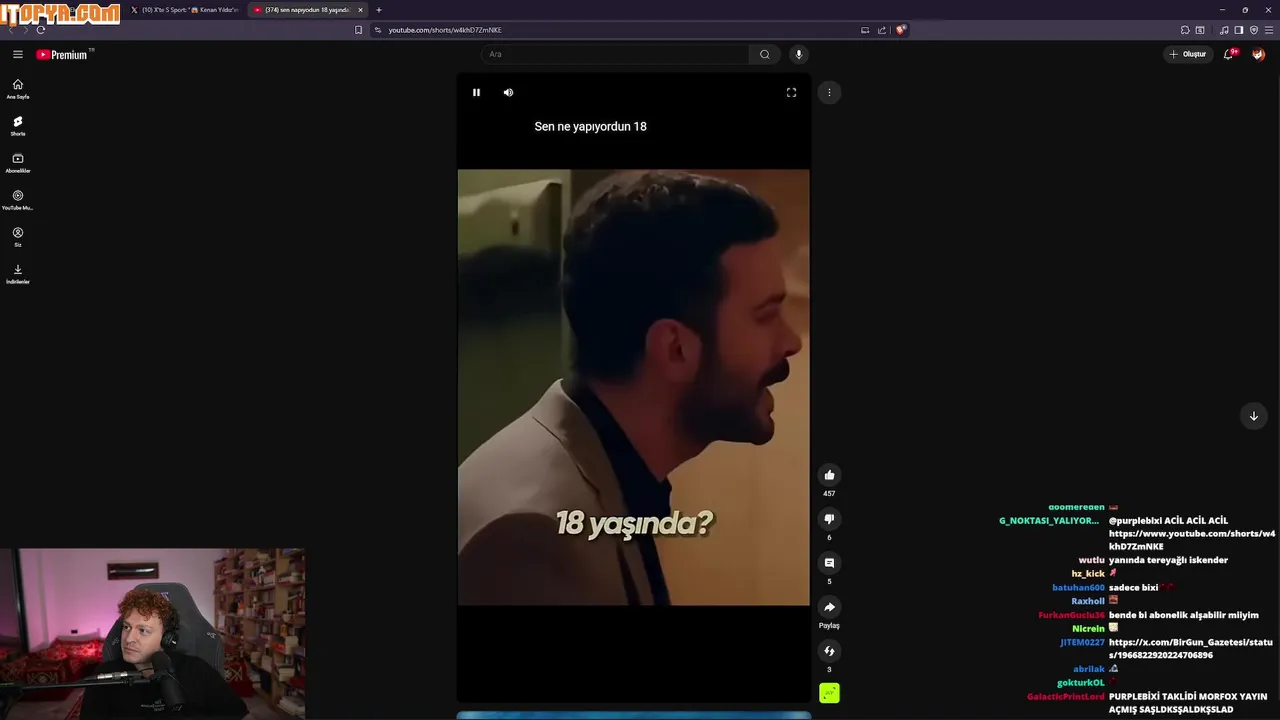
Task: Open İndirilenler downloads in sidebar
Action: coord(18,274)
